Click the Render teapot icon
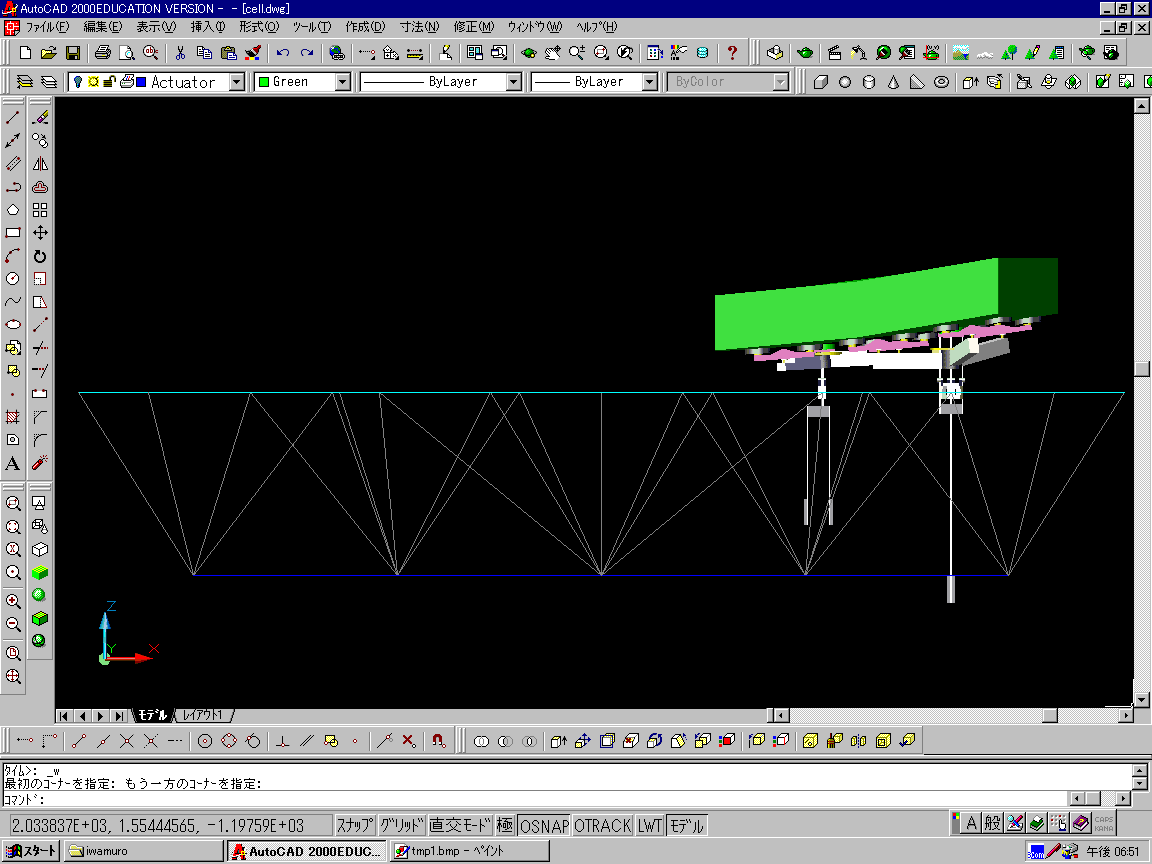 pos(805,53)
